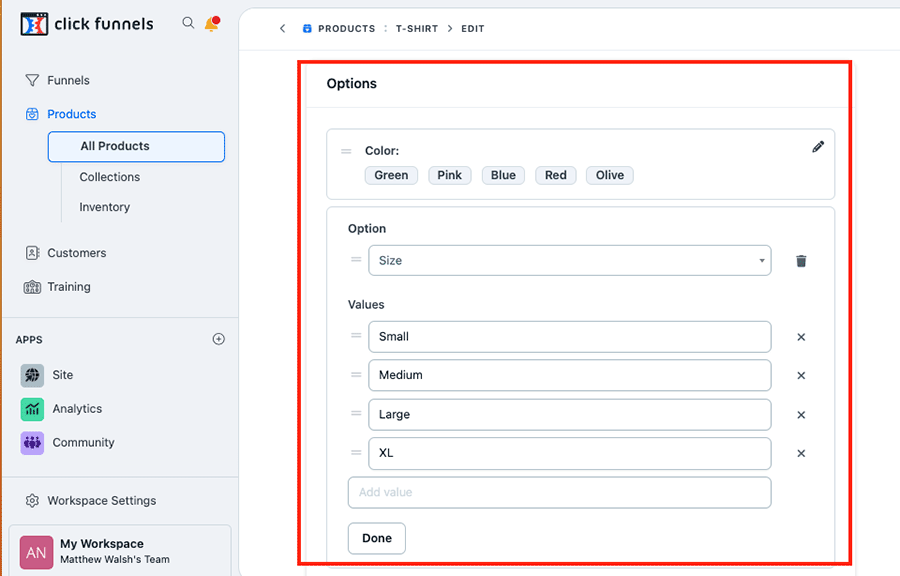The image size is (900, 576).
Task: Grab the XL value drag handle
Action: (356, 452)
